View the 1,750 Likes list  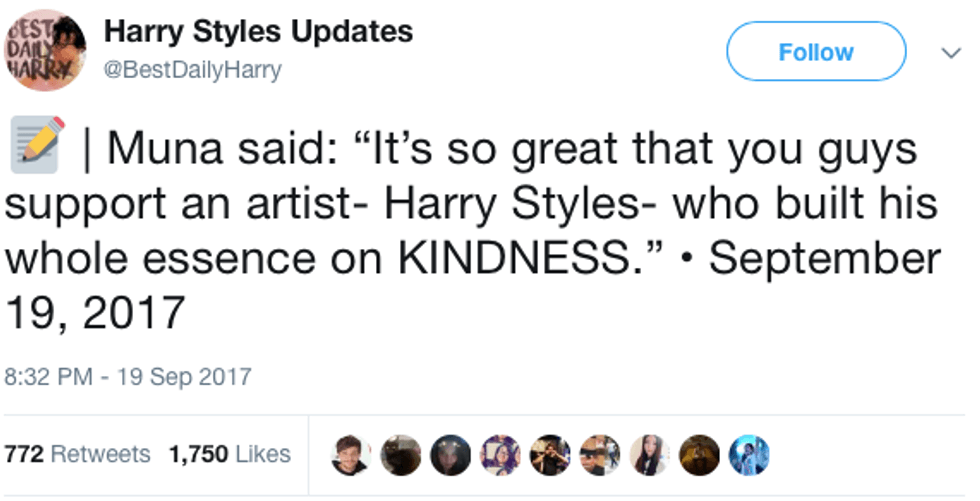coord(230,454)
